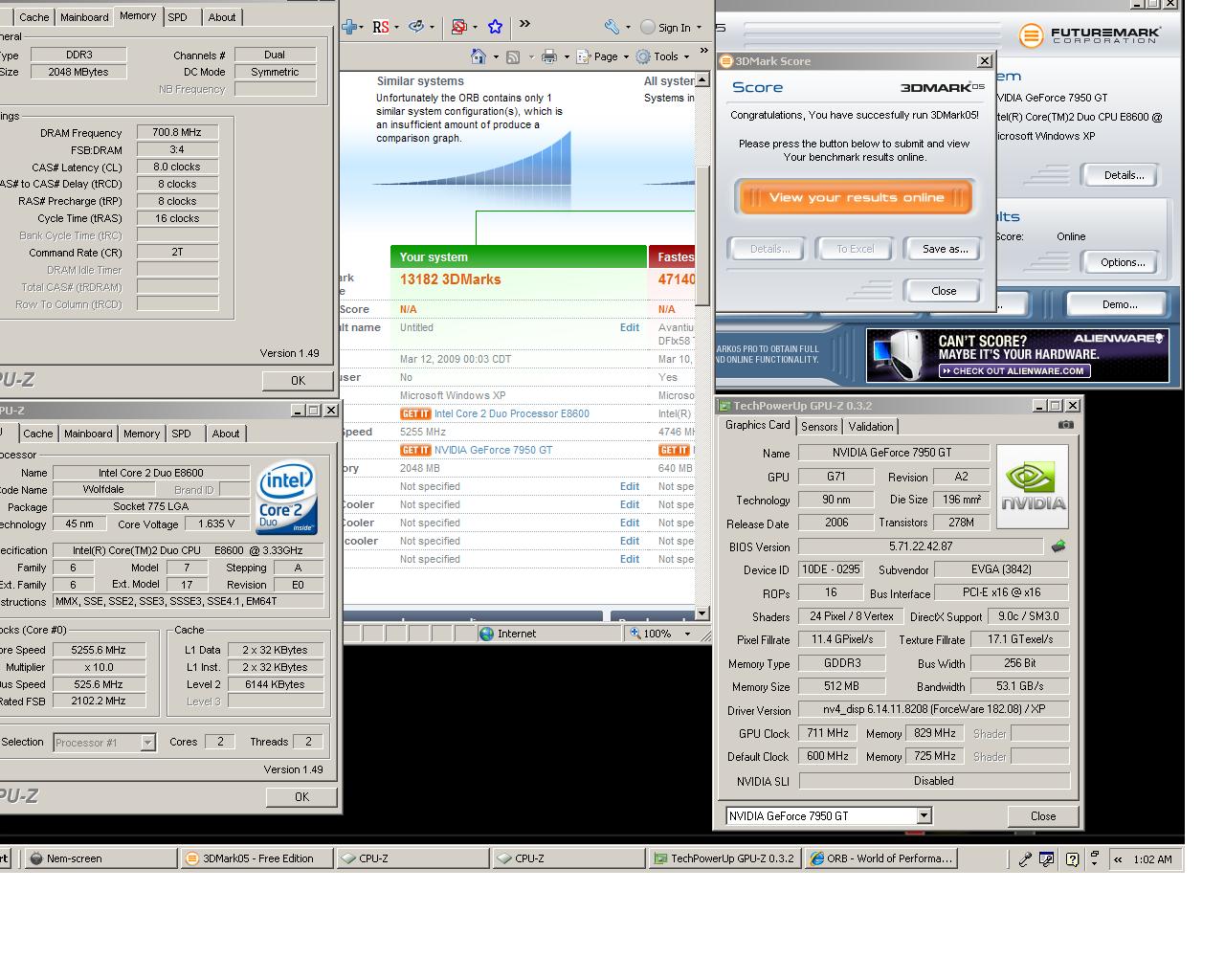The height and width of the screenshot is (980, 1225).
Task: Open ORB - World of Performance taskbar button
Action: (881, 858)
